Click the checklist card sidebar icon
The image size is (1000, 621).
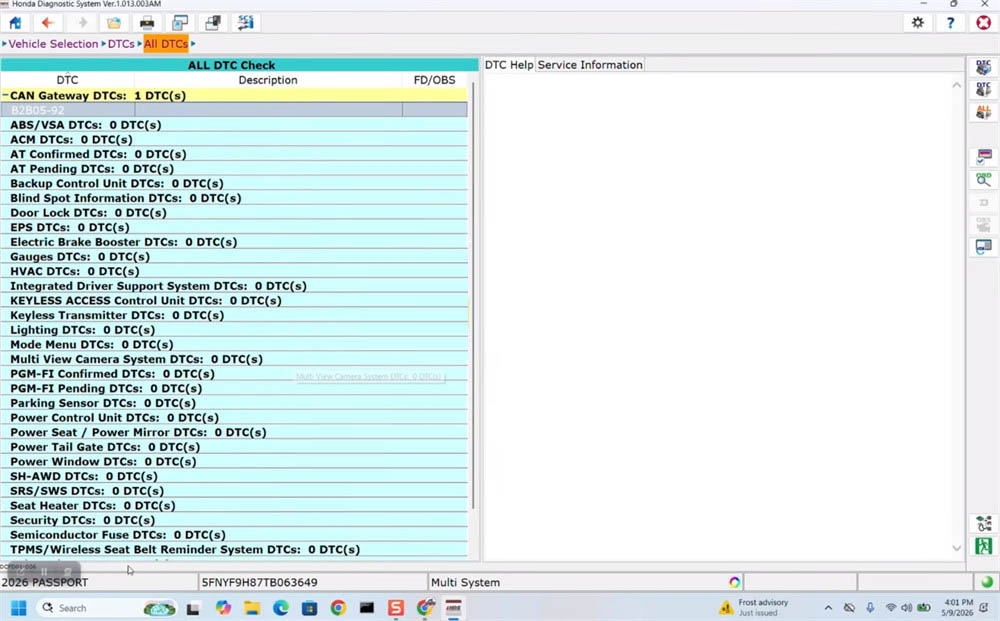[x=983, y=156]
